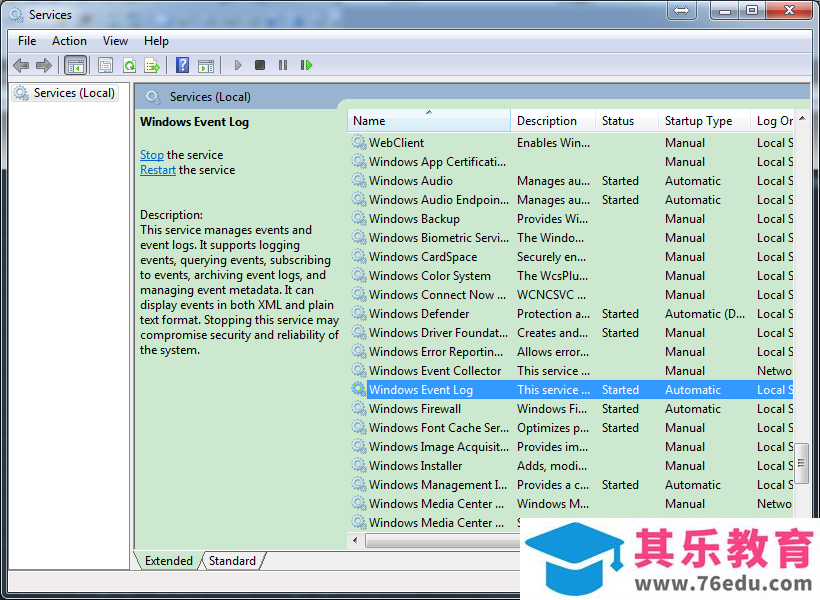Click the gear icon beside WebClient
Screen dimensions: 820x600
point(359,142)
